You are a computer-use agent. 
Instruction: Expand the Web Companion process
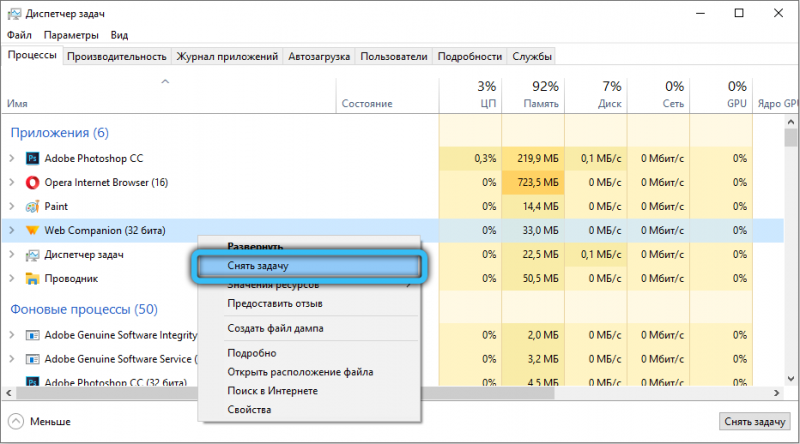[12, 230]
